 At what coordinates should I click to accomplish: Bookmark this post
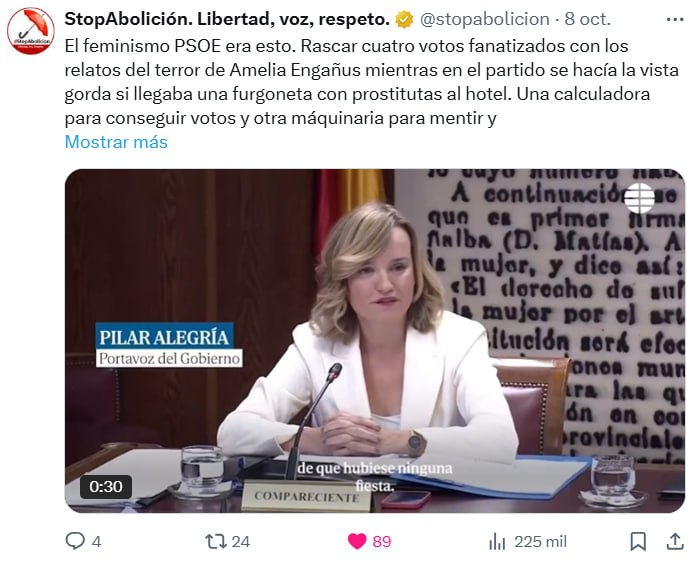coord(638,541)
